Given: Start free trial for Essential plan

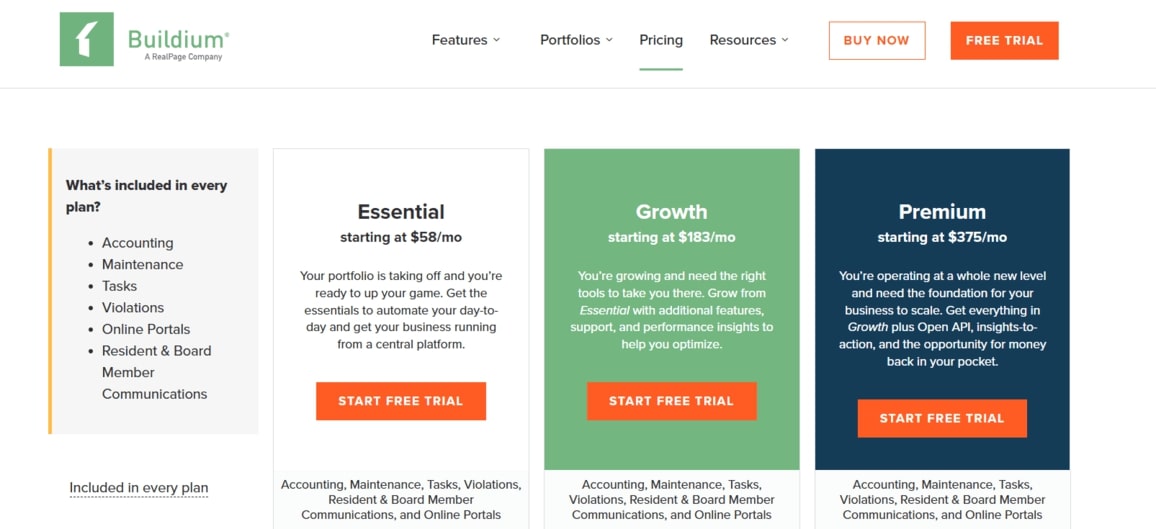Looking at the screenshot, I should coord(401,401).
